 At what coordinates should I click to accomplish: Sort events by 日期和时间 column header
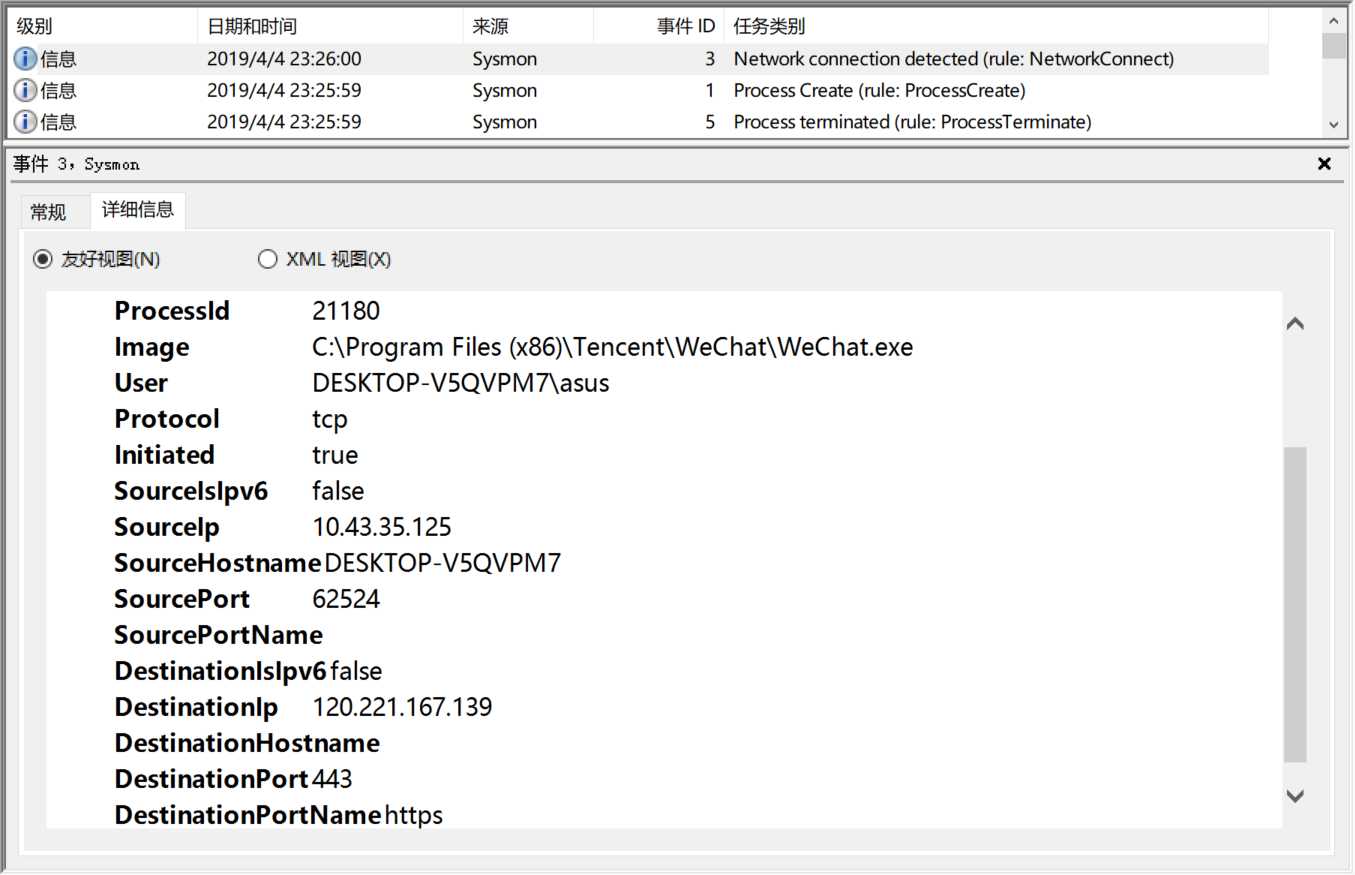click(330, 27)
